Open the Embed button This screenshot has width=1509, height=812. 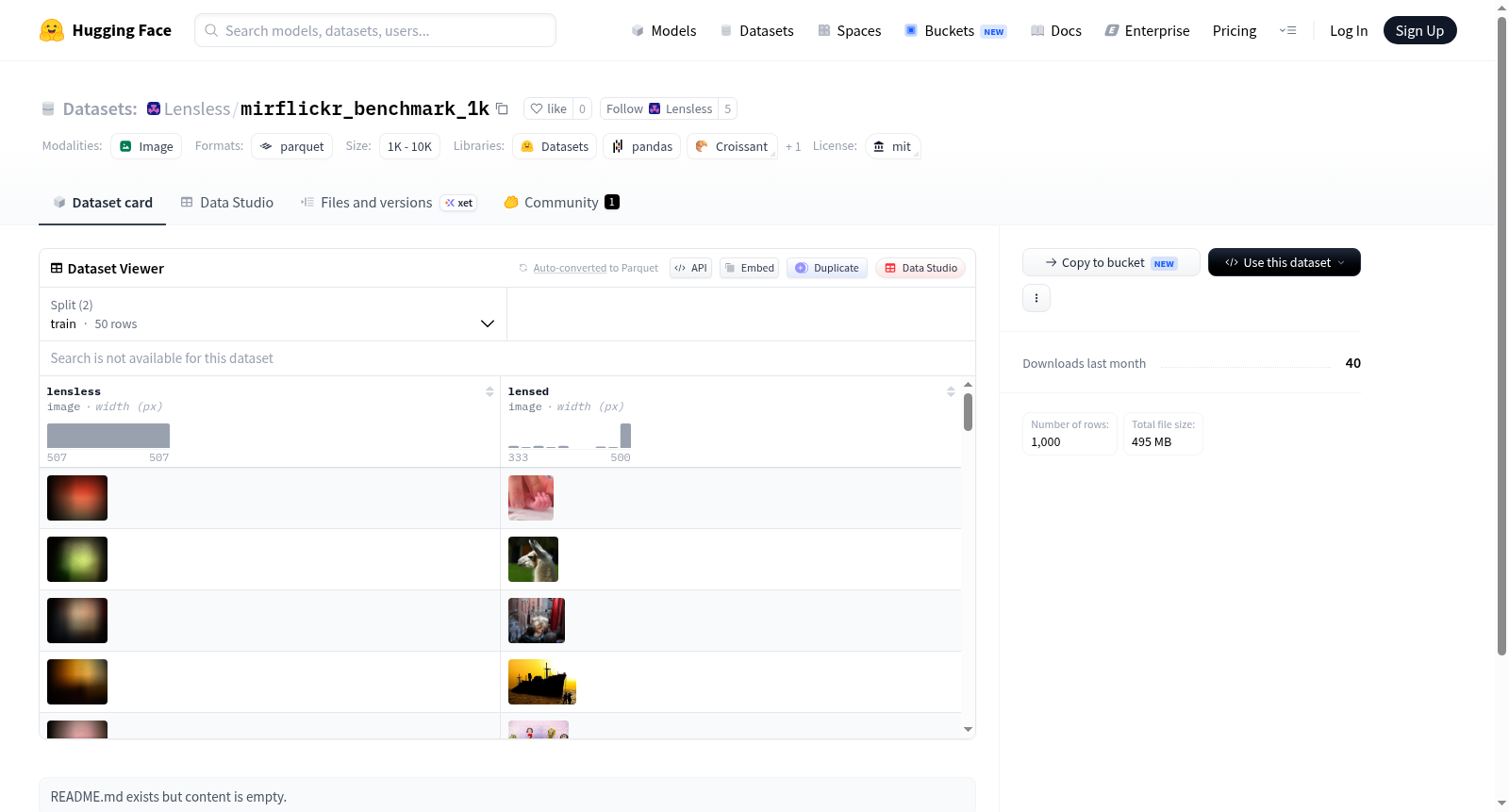[x=750, y=268]
